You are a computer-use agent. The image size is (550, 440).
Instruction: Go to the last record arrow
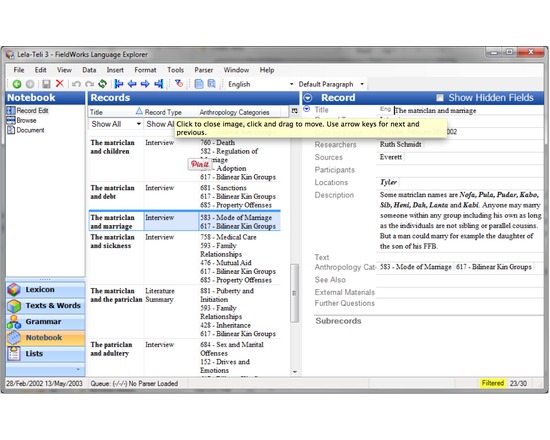coord(159,84)
